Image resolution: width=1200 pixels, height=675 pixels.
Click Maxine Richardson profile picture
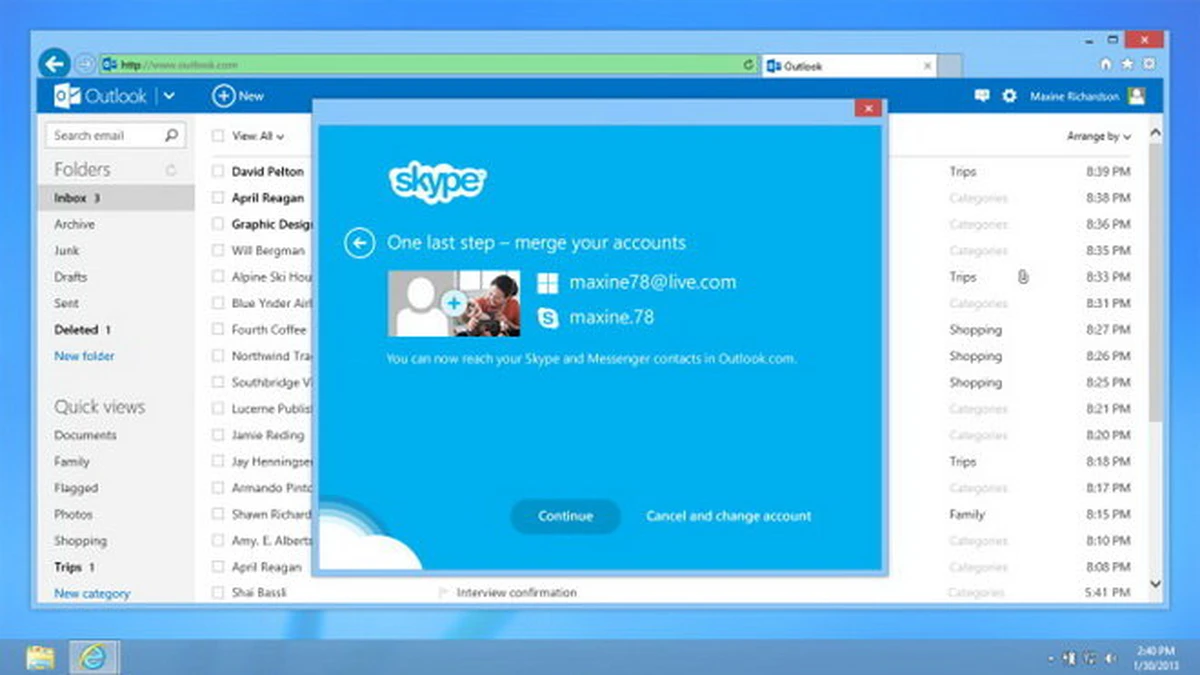coord(1136,96)
